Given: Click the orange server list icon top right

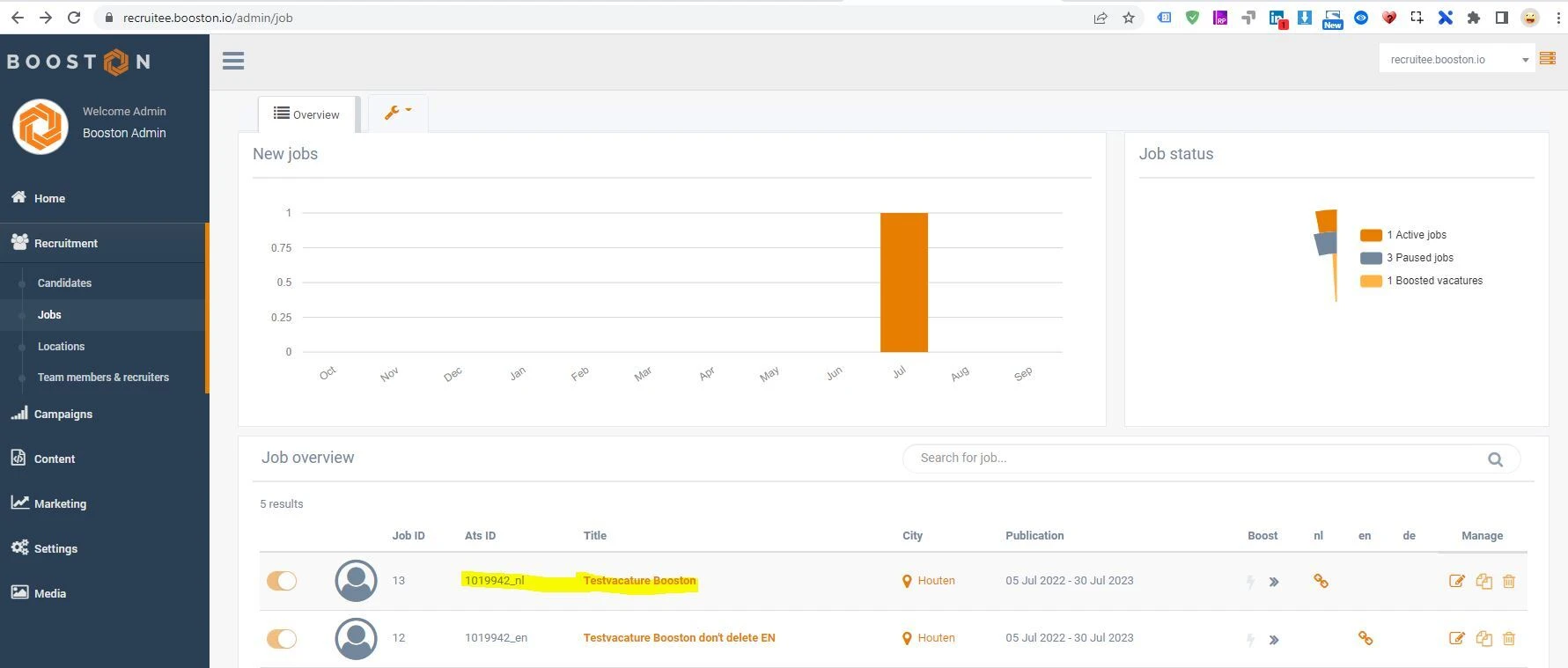Looking at the screenshot, I should 1548,59.
